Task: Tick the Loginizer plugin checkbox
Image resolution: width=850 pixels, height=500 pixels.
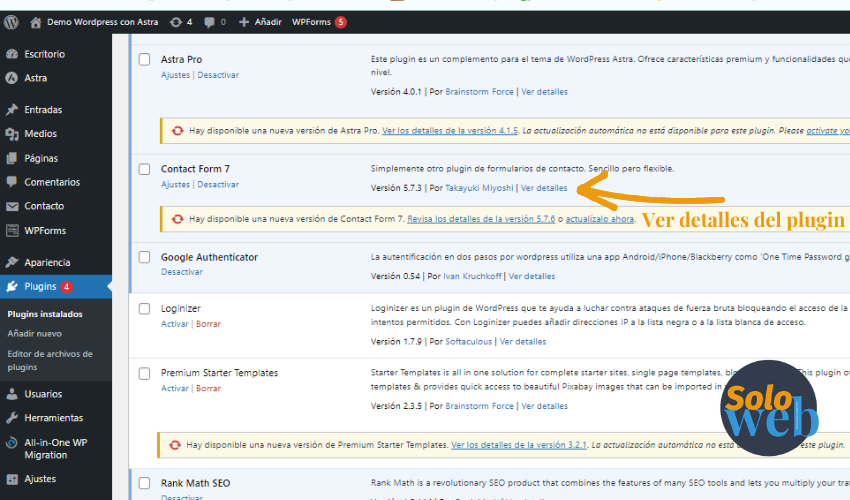Action: point(144,309)
